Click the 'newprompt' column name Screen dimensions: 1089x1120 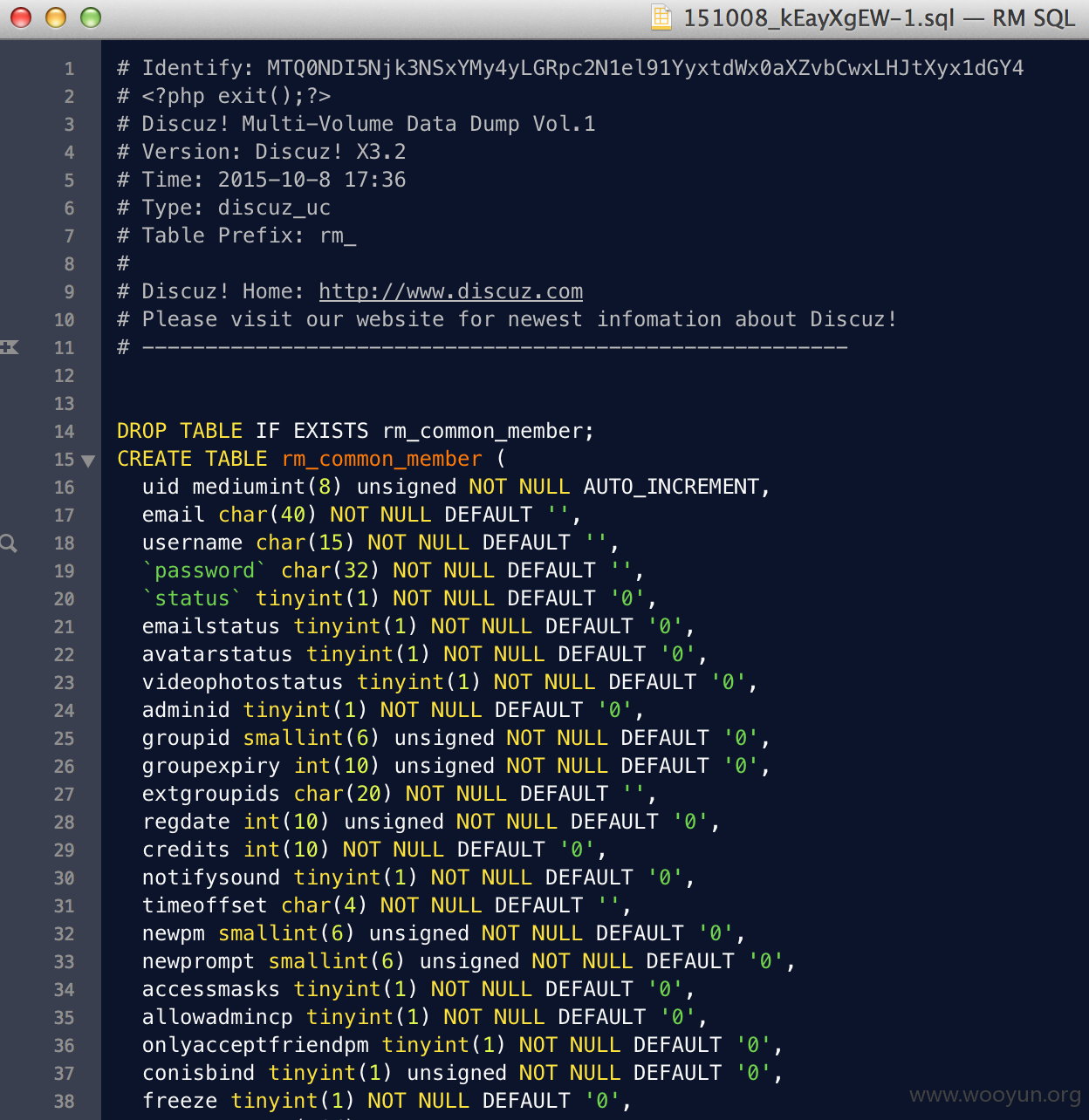tap(199, 961)
